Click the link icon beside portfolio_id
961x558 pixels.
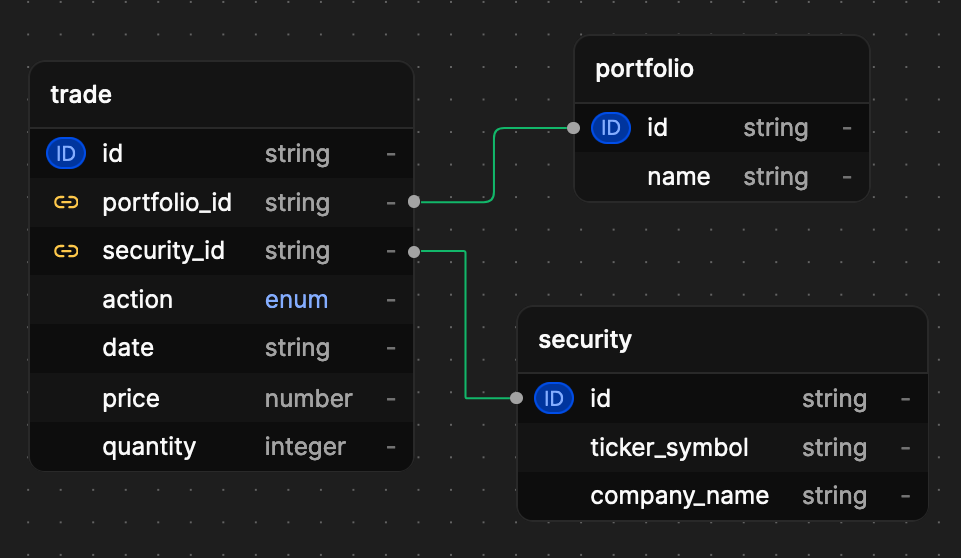pos(66,203)
